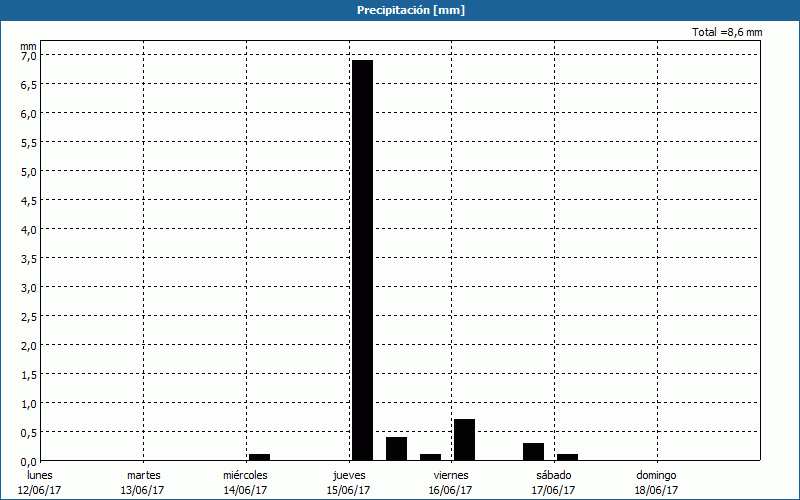Image resolution: width=800 pixels, height=500 pixels.
Task: Select the 'martes' axis label
Action: click(143, 475)
